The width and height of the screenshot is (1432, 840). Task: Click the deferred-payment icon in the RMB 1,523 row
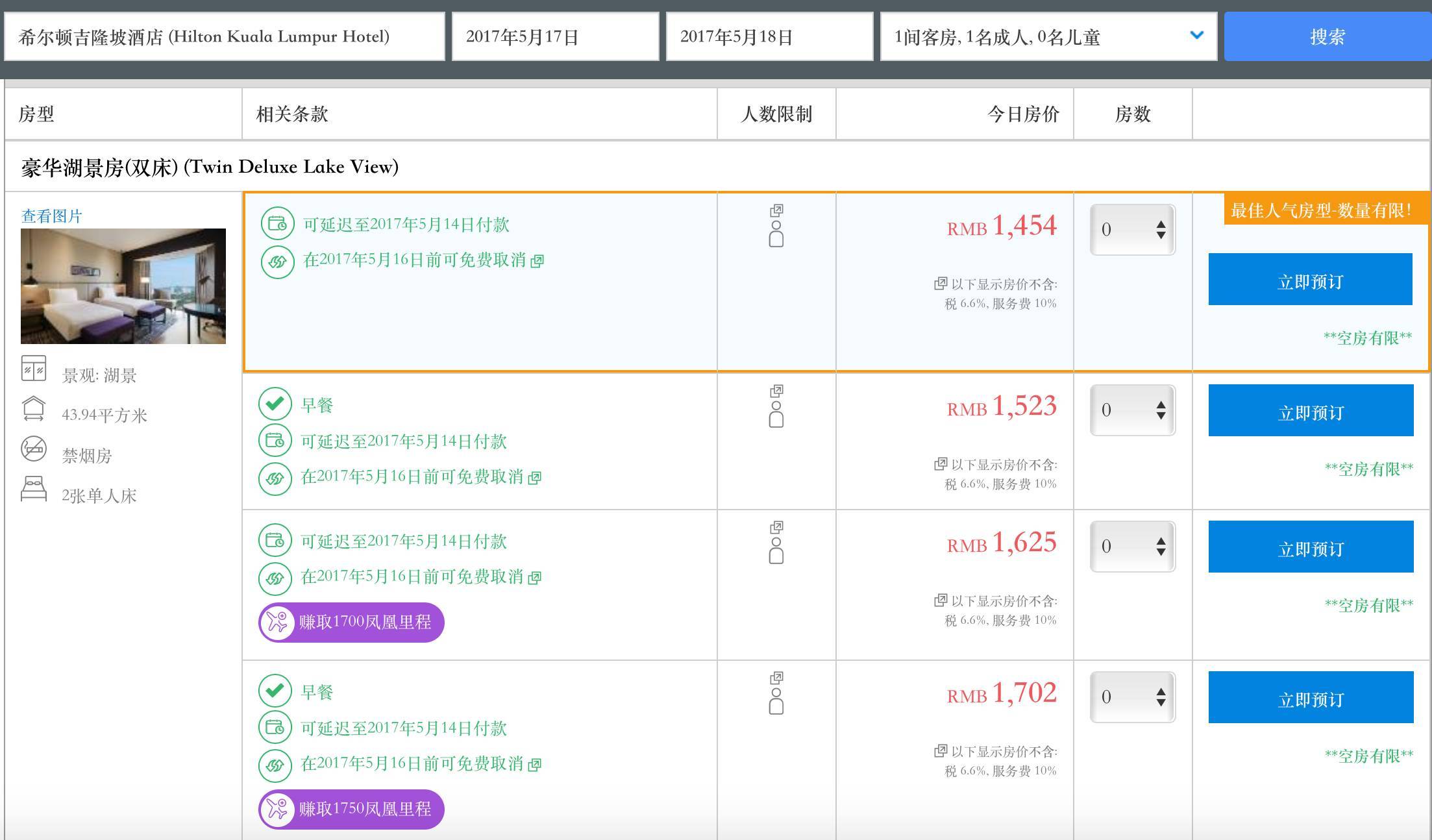pyautogui.click(x=275, y=441)
